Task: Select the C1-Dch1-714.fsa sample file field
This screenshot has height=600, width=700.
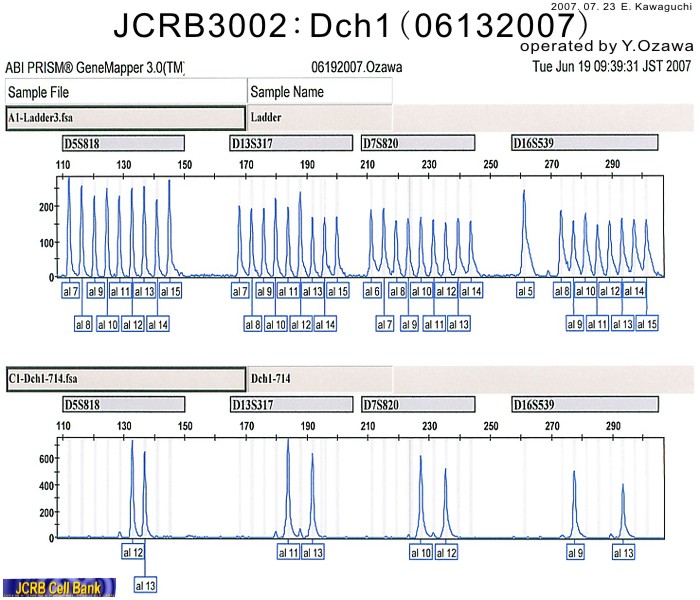Action: point(126,379)
